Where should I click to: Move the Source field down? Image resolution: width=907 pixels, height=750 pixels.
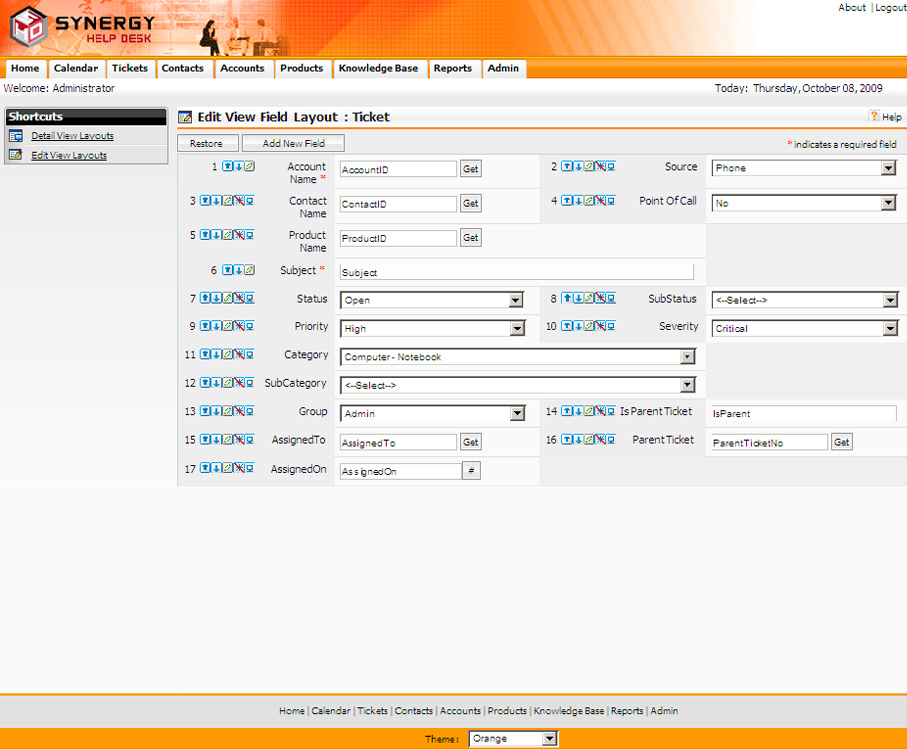[x=578, y=167]
